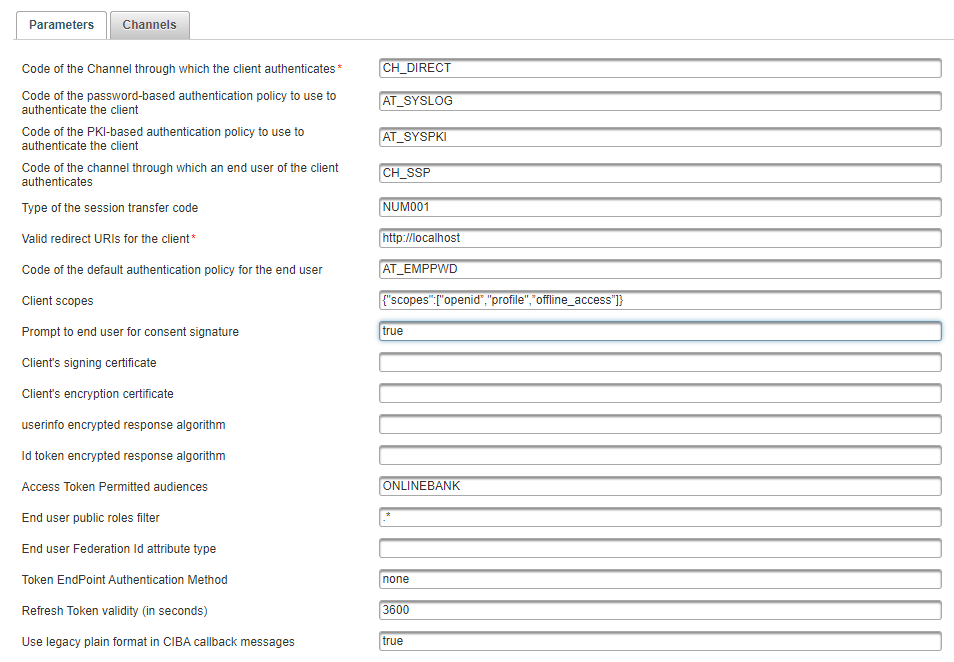This screenshot has width=954, height=662.
Task: Click the End user public roles filter field
Action: point(659,517)
